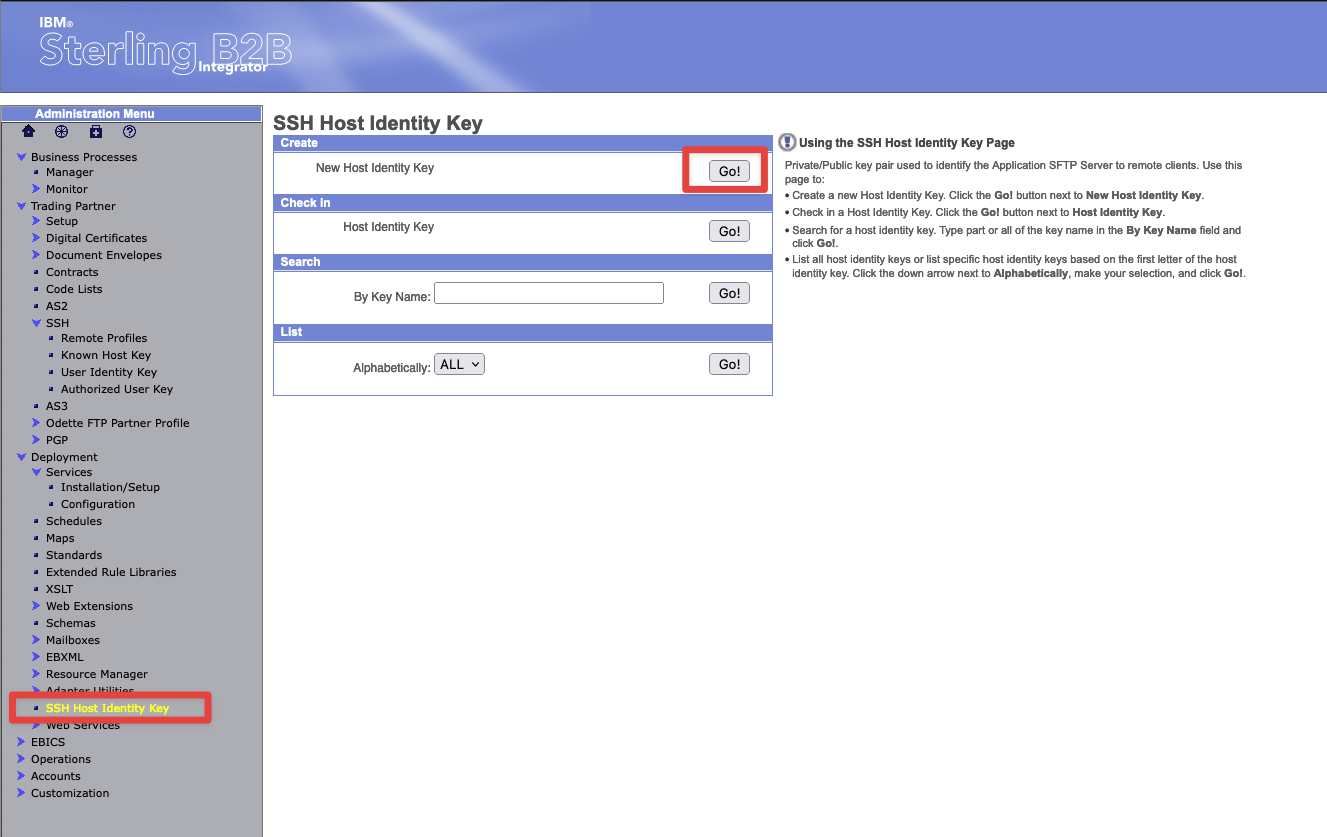Expand the Monitor arrow

tap(37, 189)
